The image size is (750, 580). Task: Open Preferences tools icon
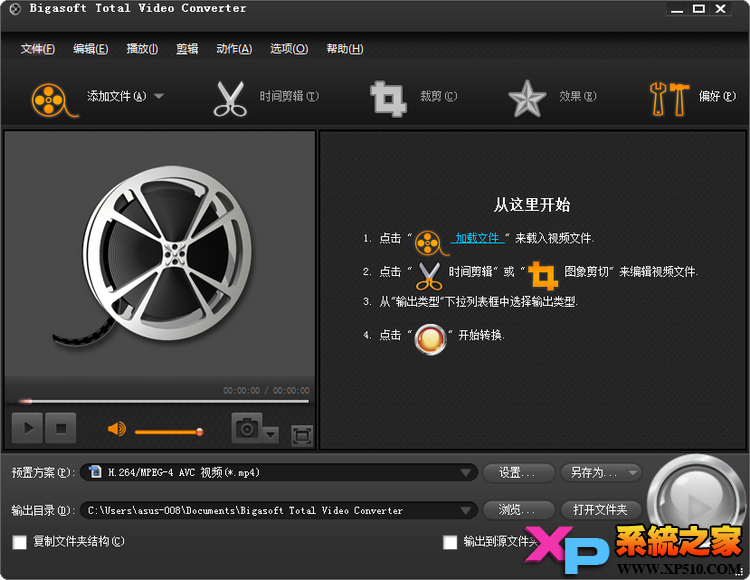click(669, 99)
